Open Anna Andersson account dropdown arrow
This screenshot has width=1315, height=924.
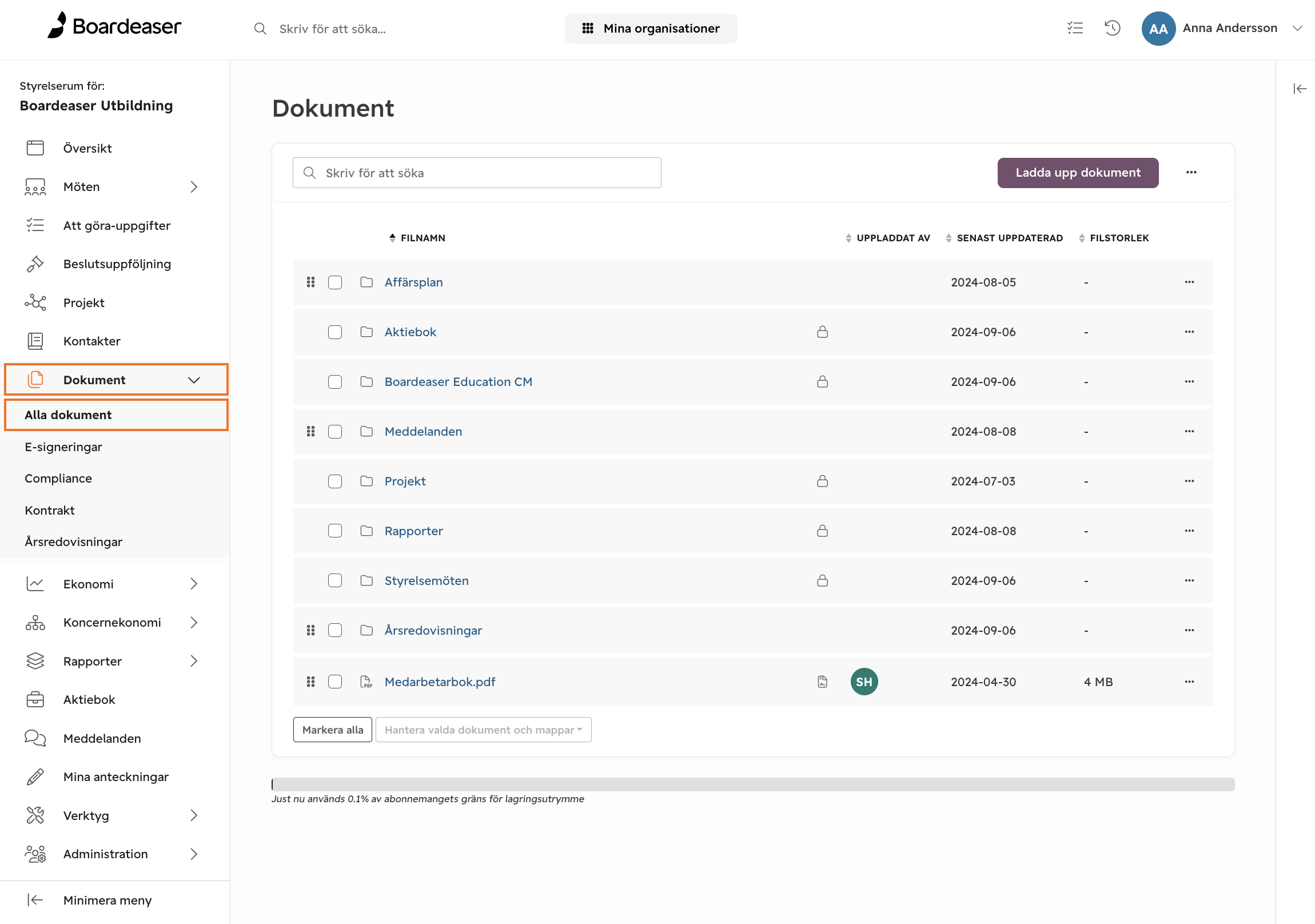click(1297, 28)
